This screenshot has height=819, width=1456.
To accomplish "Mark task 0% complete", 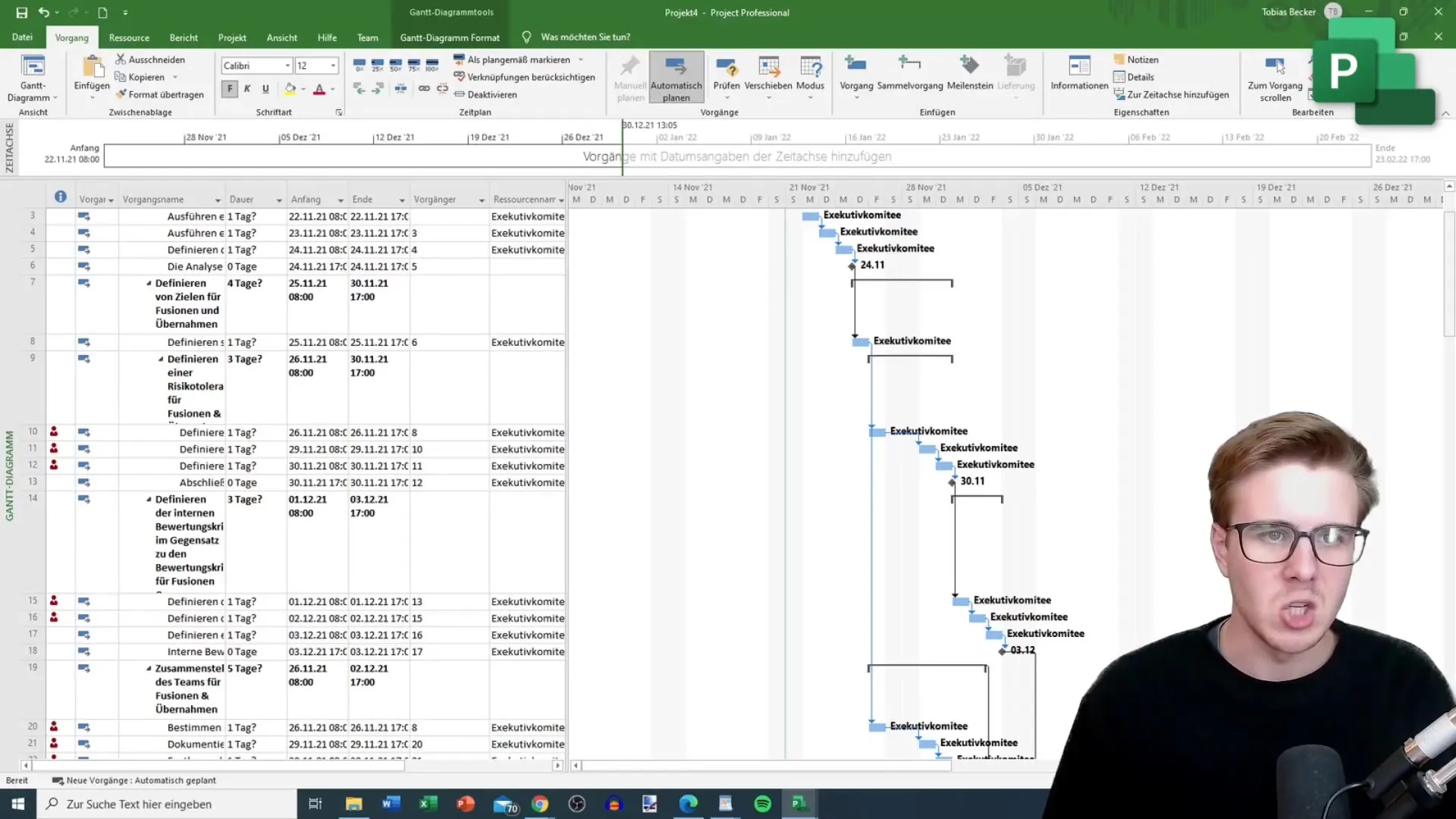I will tap(359, 65).
